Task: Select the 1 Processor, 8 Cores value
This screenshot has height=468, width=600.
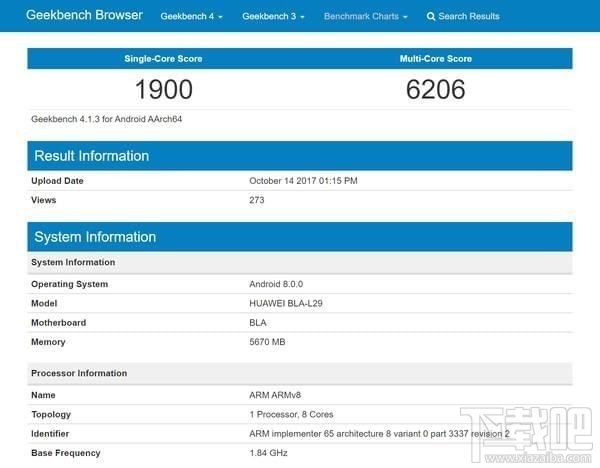Action: [x=291, y=414]
